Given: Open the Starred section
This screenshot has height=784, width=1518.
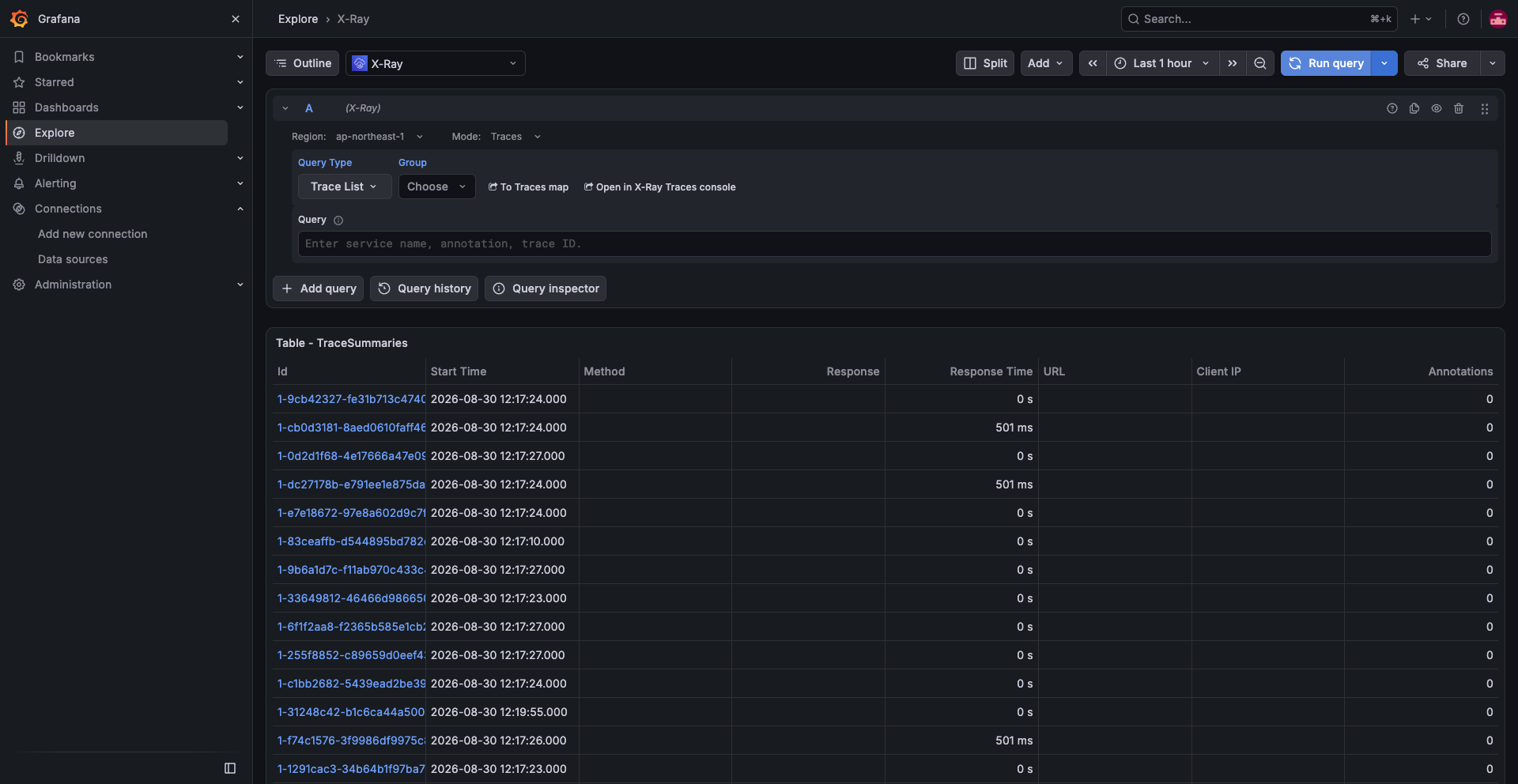Looking at the screenshot, I should [54, 82].
